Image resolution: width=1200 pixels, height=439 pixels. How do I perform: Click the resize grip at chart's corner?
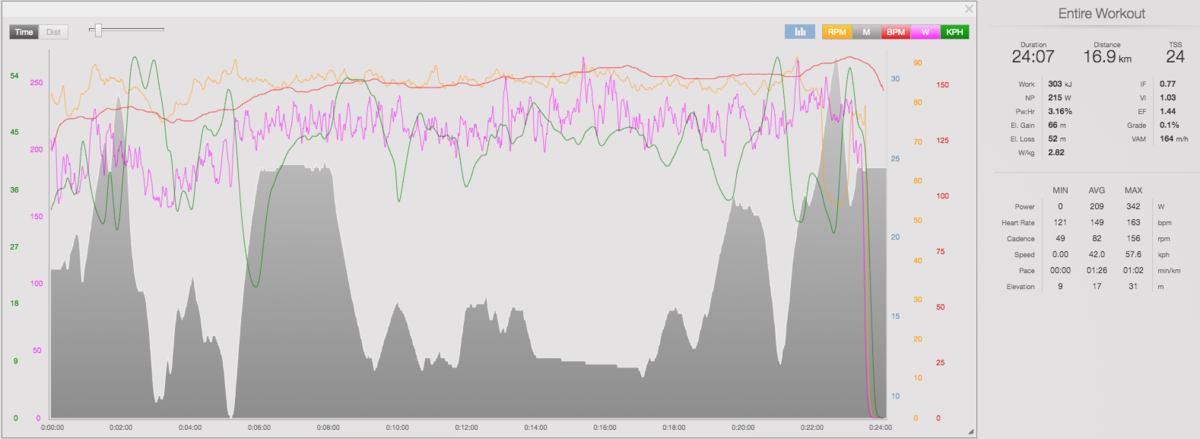point(968,430)
